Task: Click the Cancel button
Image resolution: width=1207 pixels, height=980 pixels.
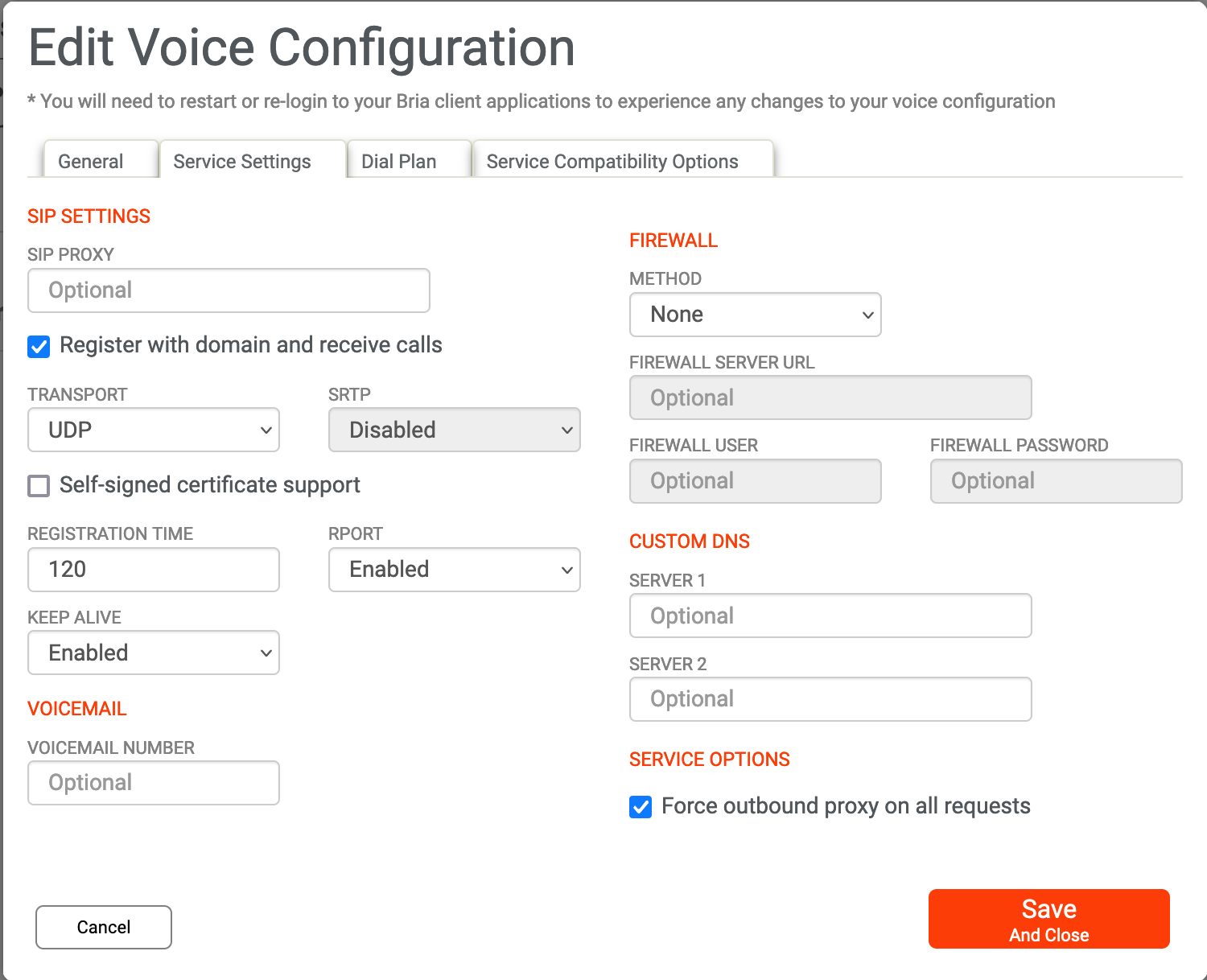Action: tap(104, 927)
